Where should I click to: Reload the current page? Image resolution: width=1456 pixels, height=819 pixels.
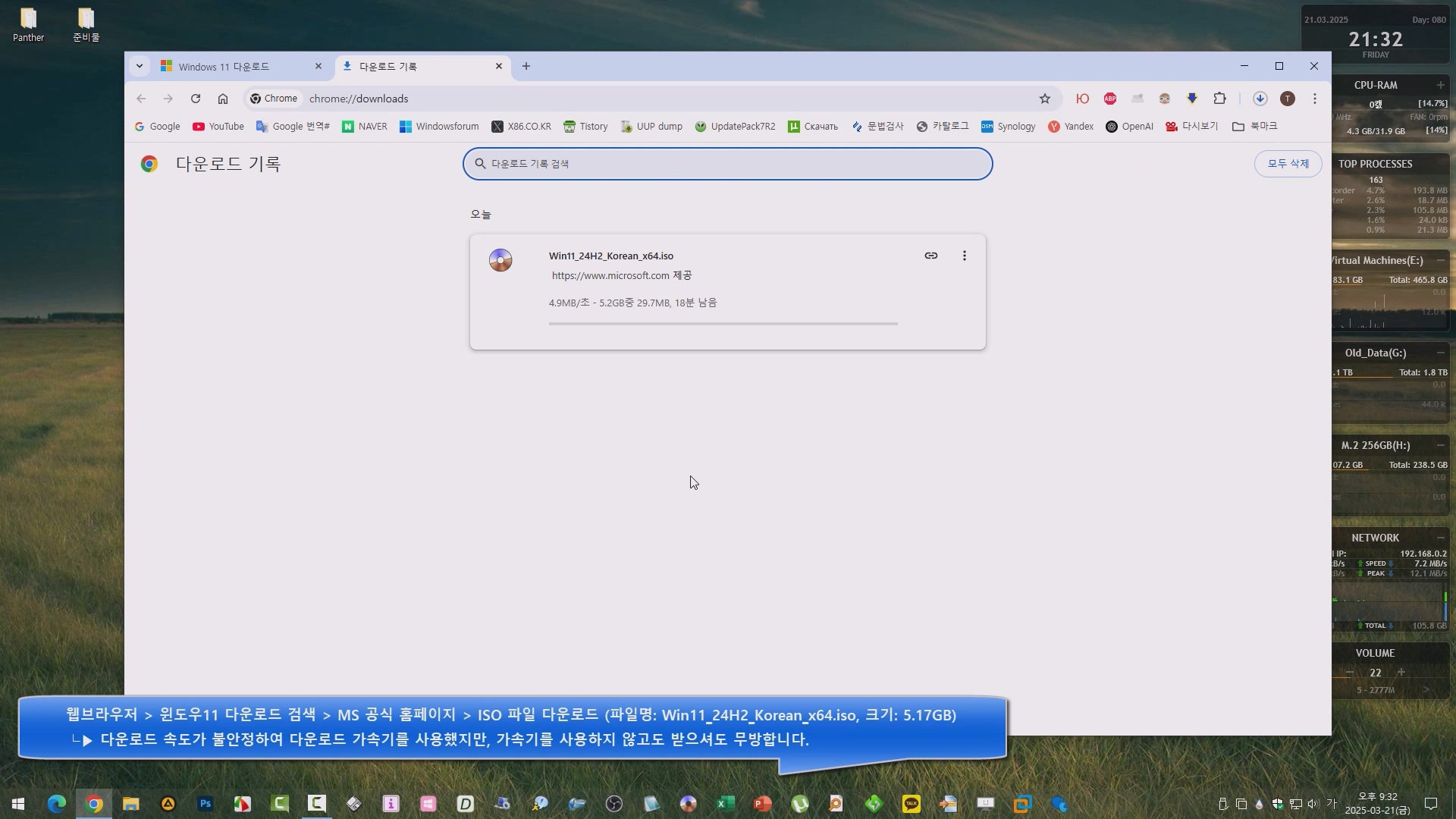point(196,99)
